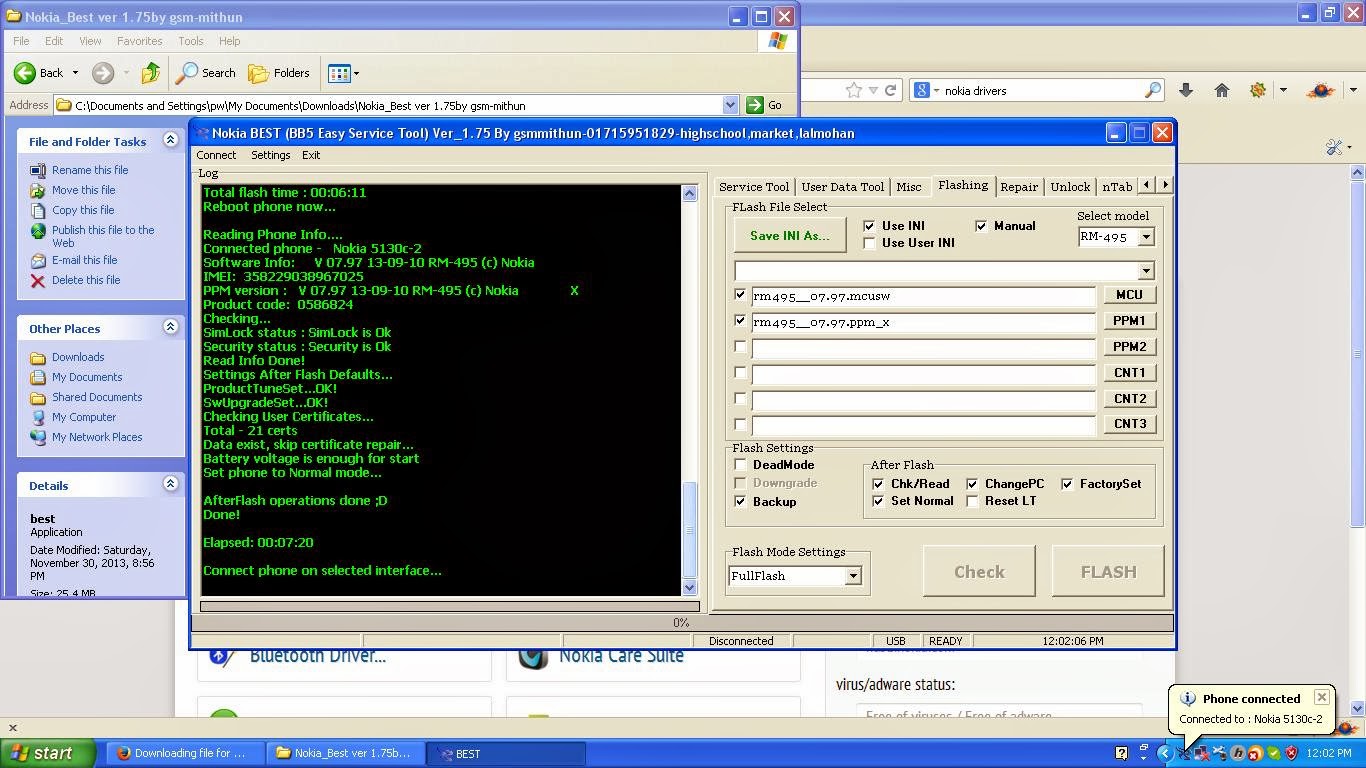Uncheck the PPM1 file row checkbox

pos(740,321)
